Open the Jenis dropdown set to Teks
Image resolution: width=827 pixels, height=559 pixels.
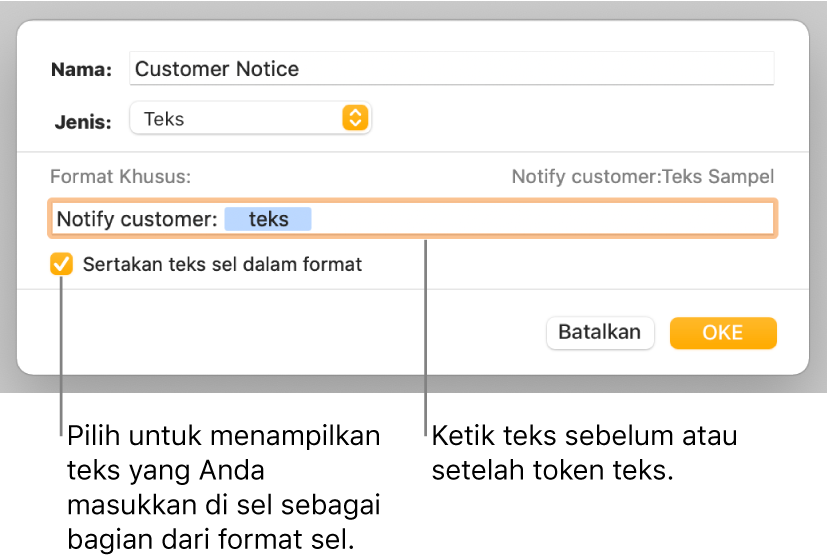pyautogui.click(x=251, y=118)
